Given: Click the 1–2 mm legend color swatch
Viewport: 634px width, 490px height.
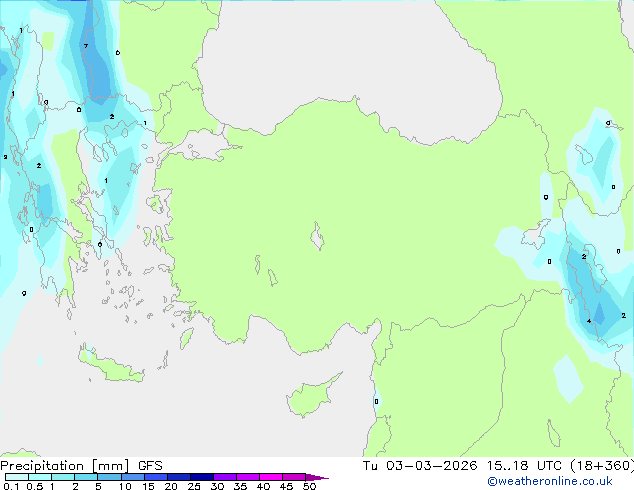Looking at the screenshot, I should 63,477.
